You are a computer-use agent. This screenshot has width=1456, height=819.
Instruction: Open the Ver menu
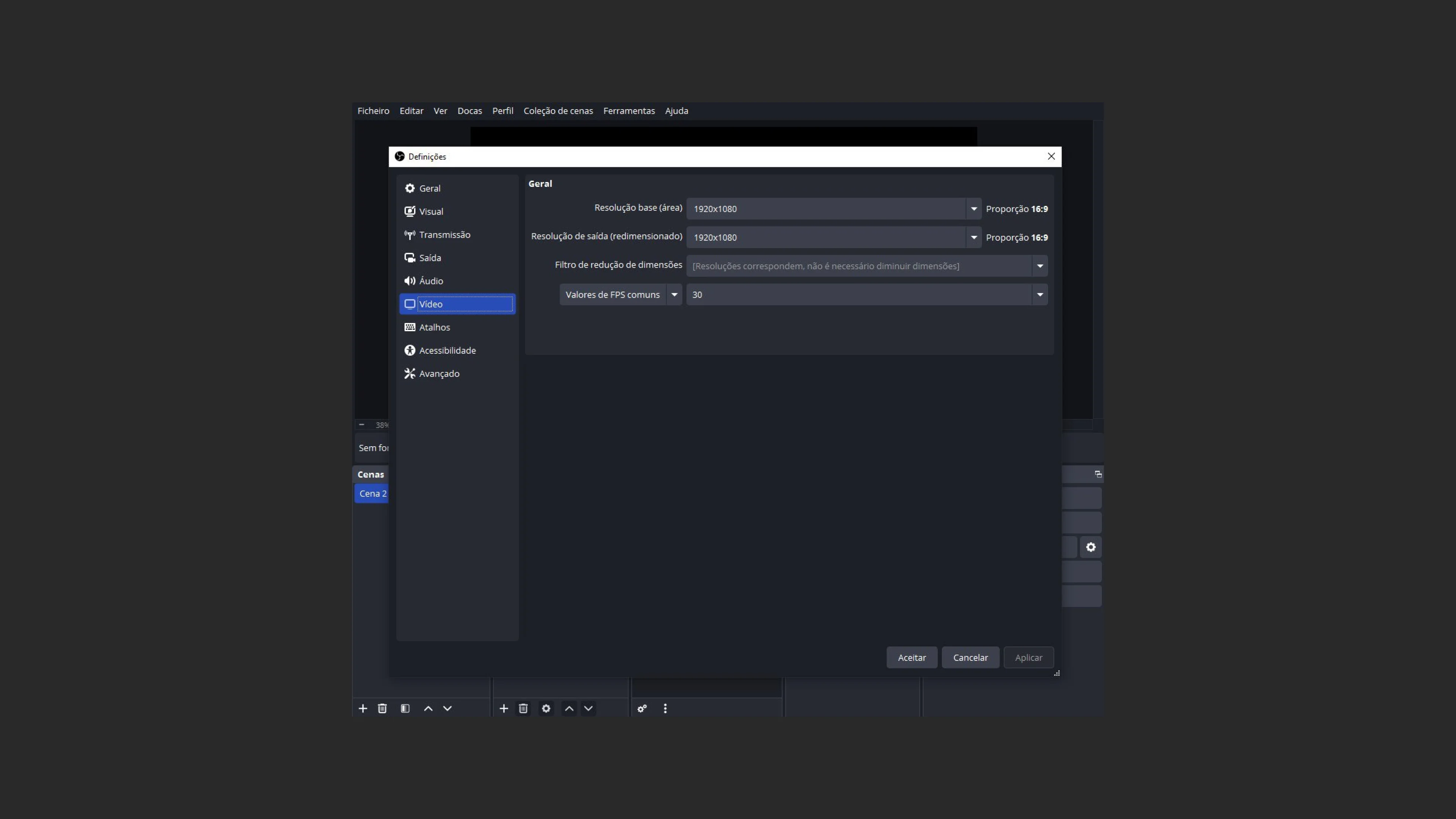pos(440,111)
